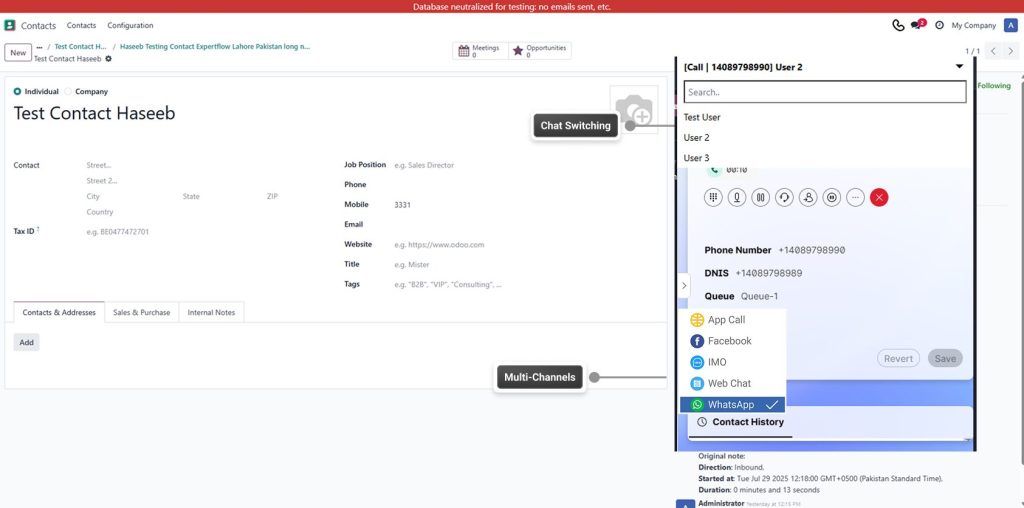Select the Individual radio option
Viewport: 1024px width, 508px height.
(x=17, y=91)
